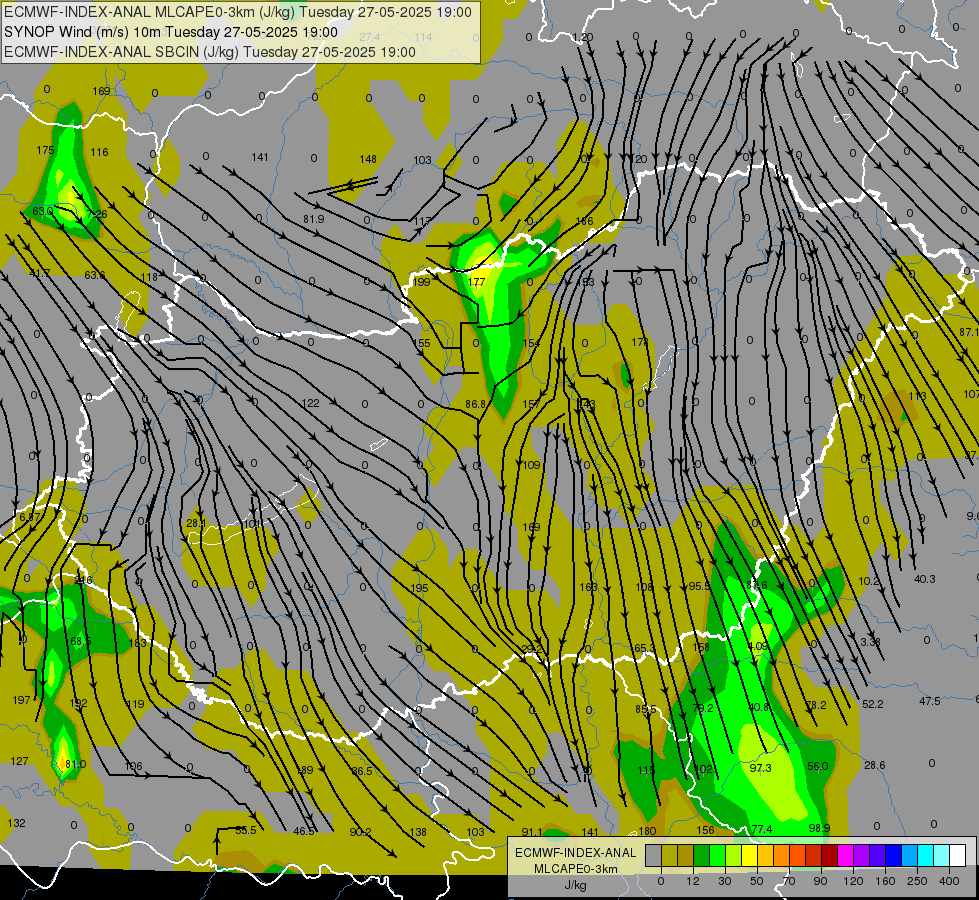Click the 'SYNOP Wind (m/s) 10m' header line
The image size is (979, 900).
[171, 32]
